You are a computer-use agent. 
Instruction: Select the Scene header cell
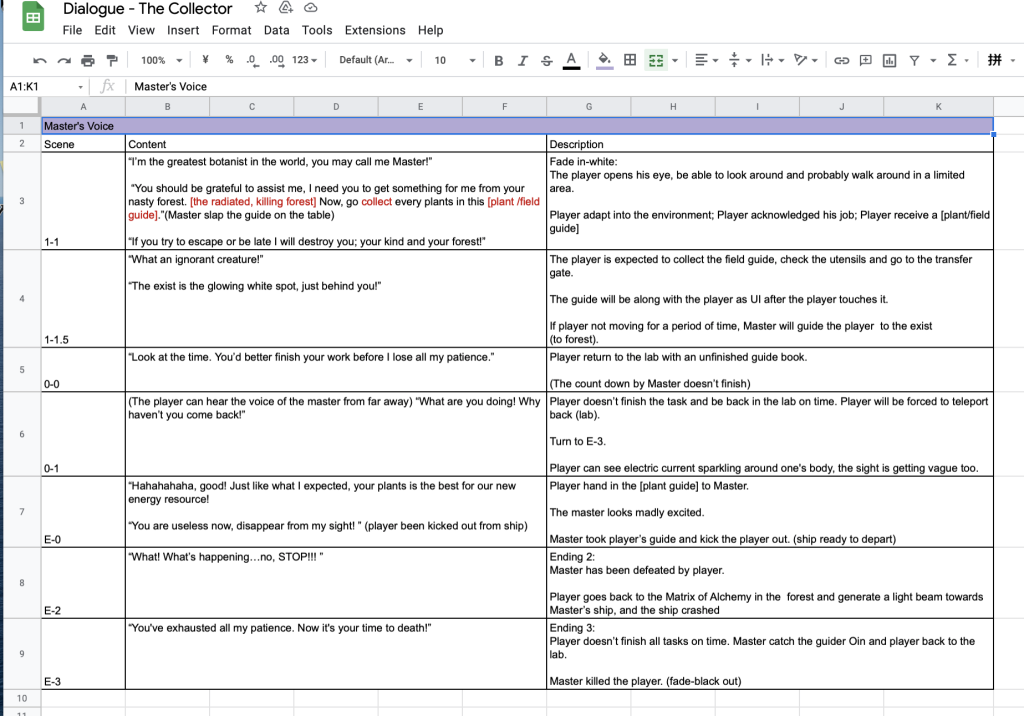tap(83, 144)
